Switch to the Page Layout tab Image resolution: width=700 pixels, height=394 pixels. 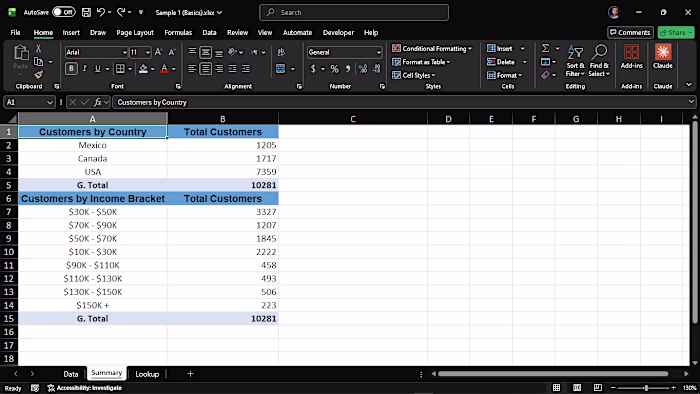[135, 33]
